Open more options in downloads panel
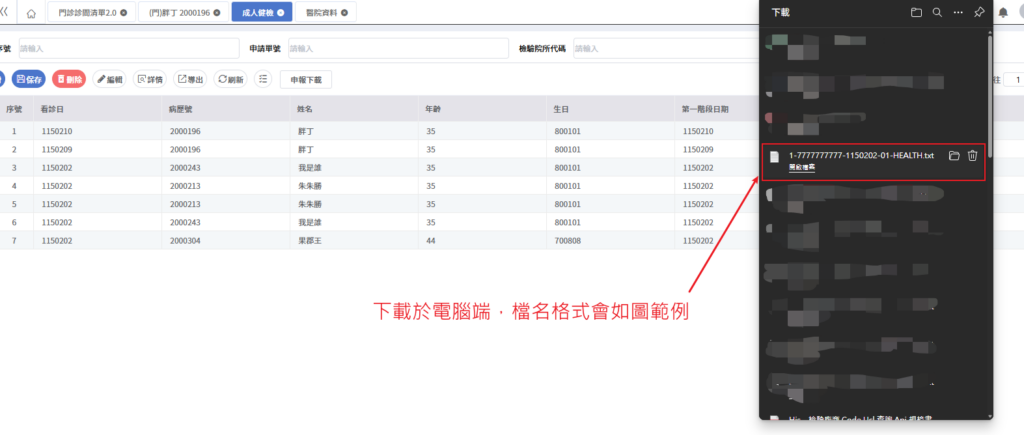This screenshot has width=1024, height=435. (958, 13)
